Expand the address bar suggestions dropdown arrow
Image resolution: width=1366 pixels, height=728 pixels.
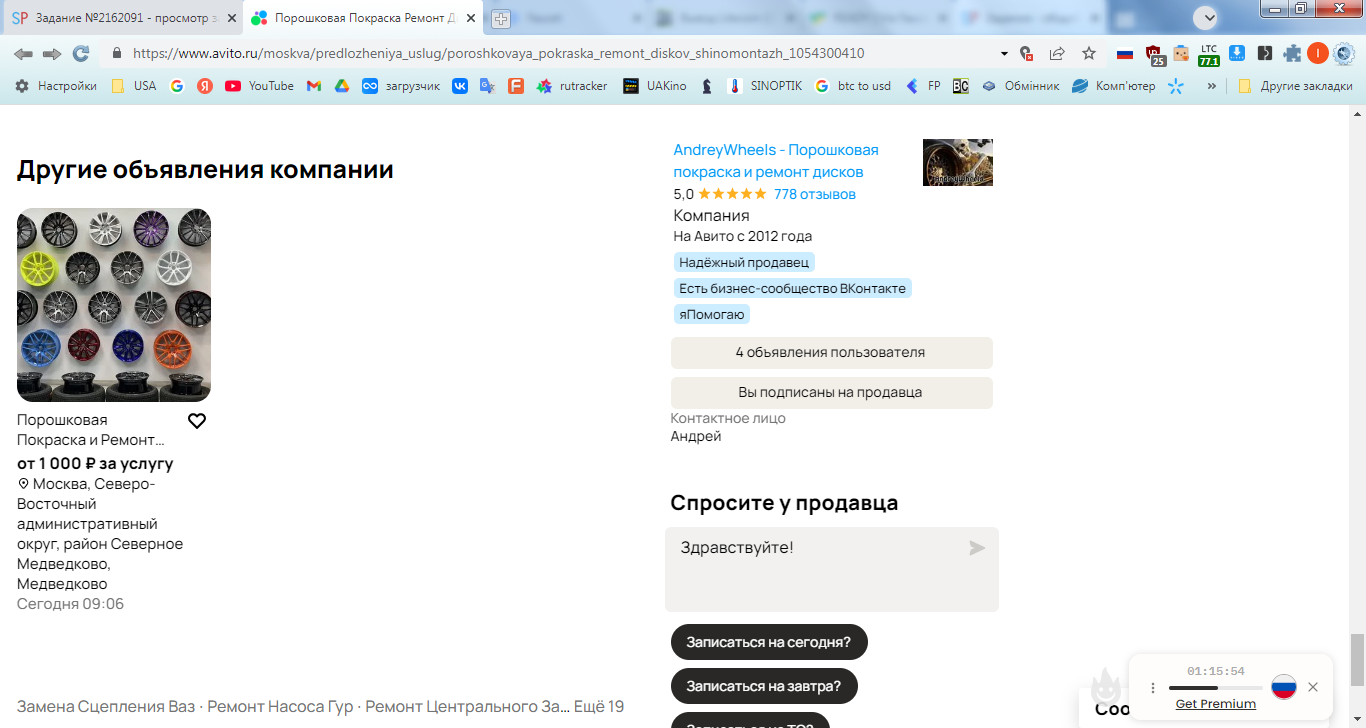pos(1004,54)
